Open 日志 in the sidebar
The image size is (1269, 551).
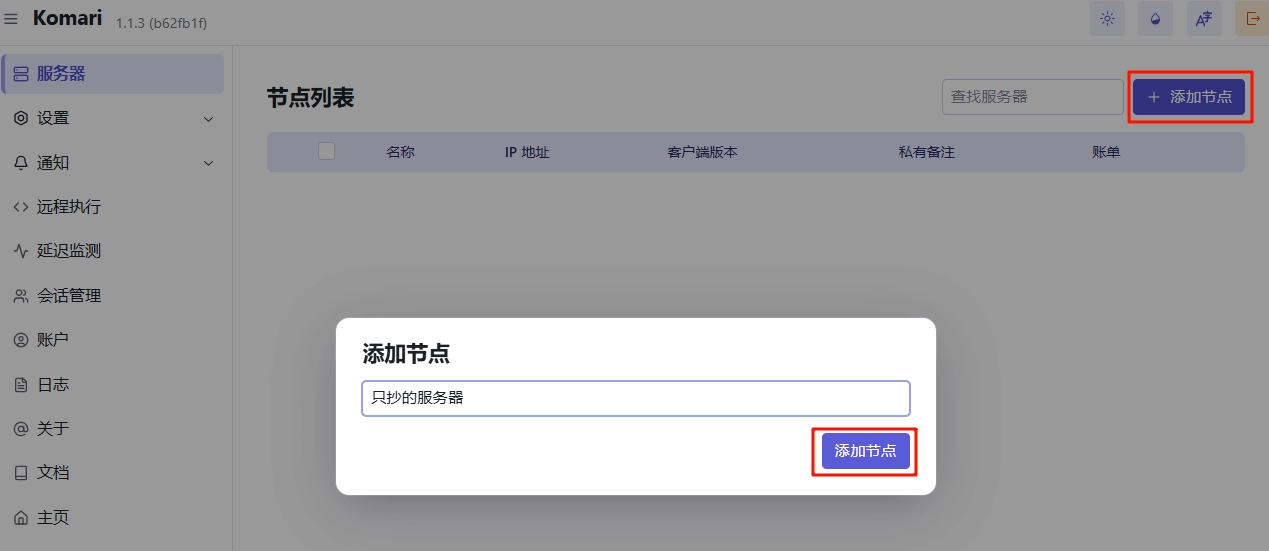(52, 385)
